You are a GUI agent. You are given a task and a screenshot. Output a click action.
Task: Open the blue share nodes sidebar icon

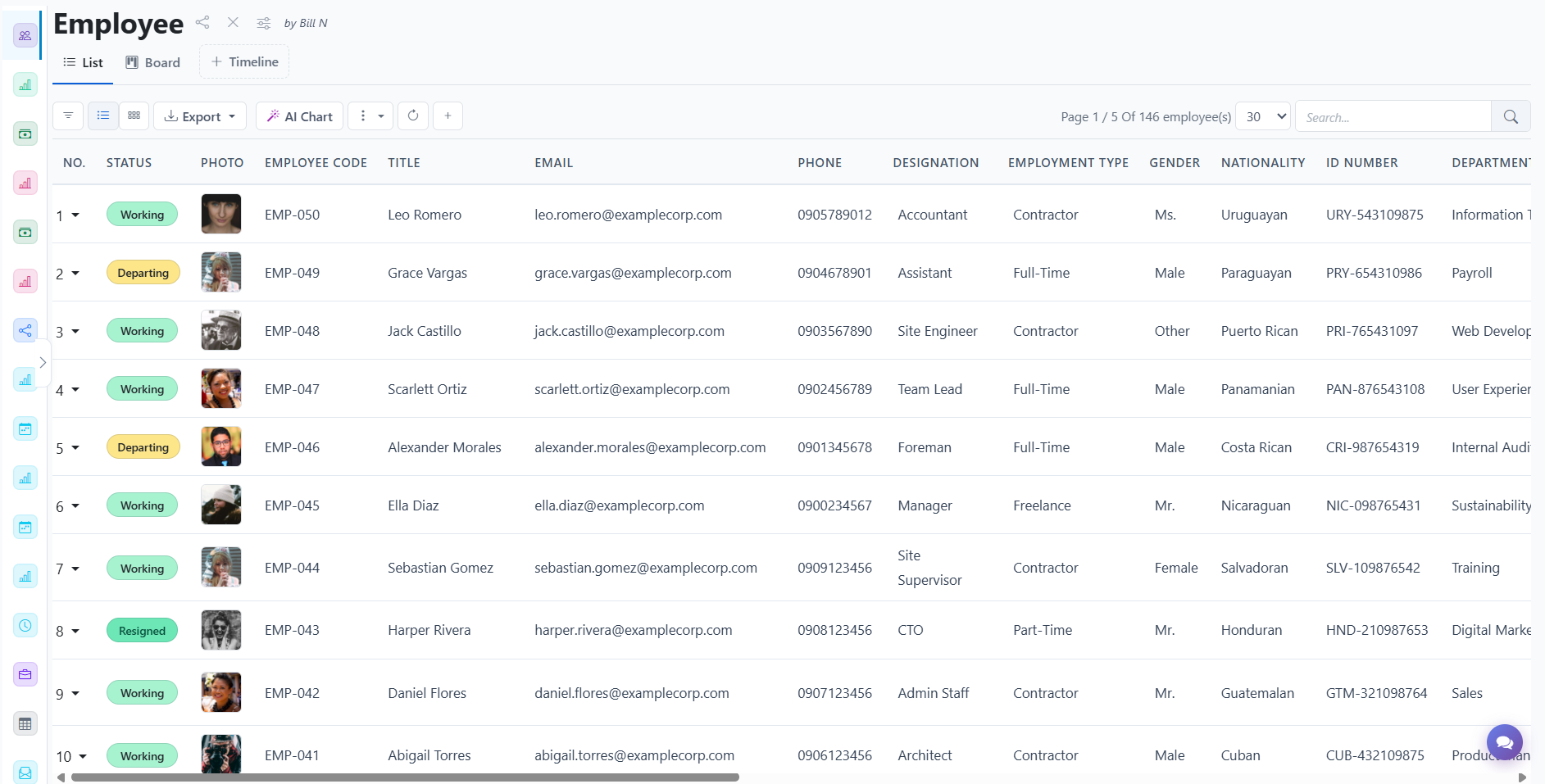pos(25,330)
